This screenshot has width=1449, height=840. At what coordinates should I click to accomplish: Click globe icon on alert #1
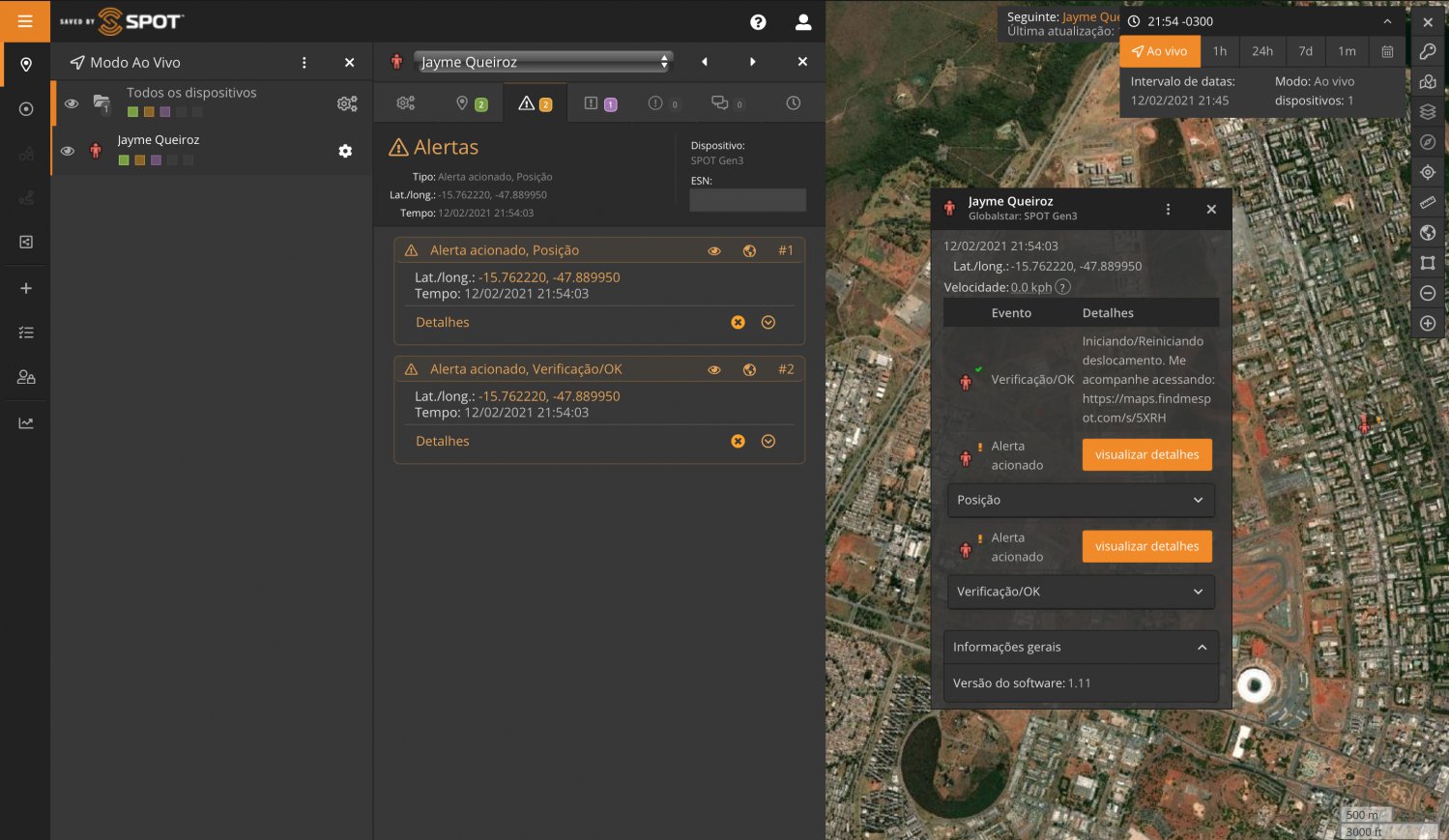click(x=749, y=250)
